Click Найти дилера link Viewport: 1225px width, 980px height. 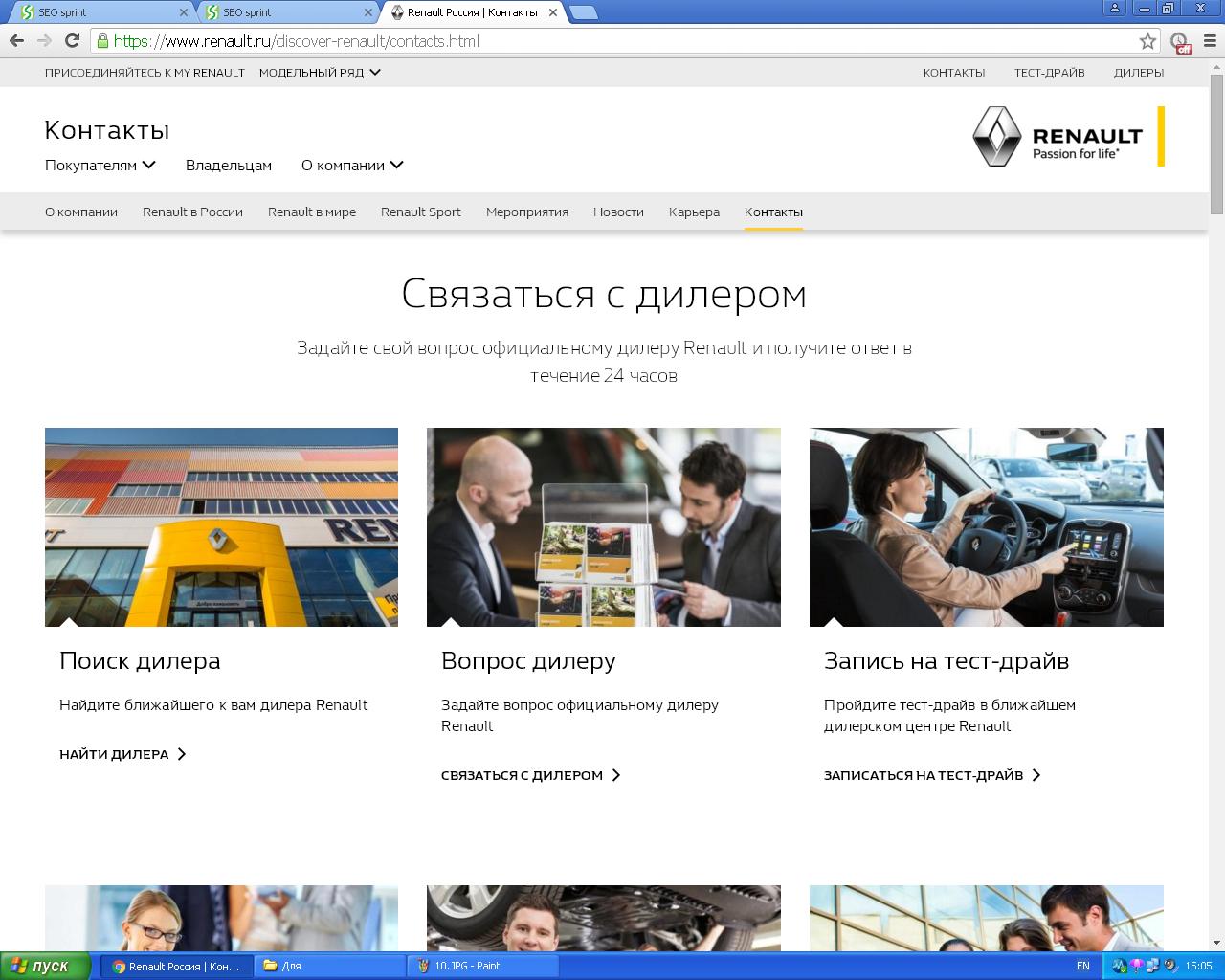point(114,754)
